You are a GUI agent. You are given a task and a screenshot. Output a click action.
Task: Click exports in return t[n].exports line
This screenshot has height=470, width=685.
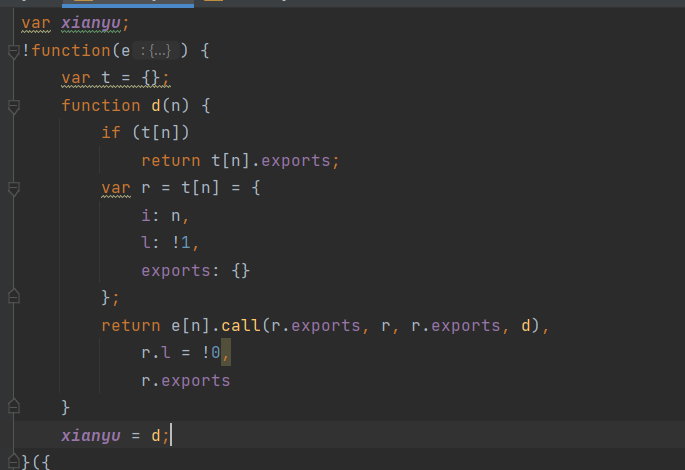tap(305, 160)
